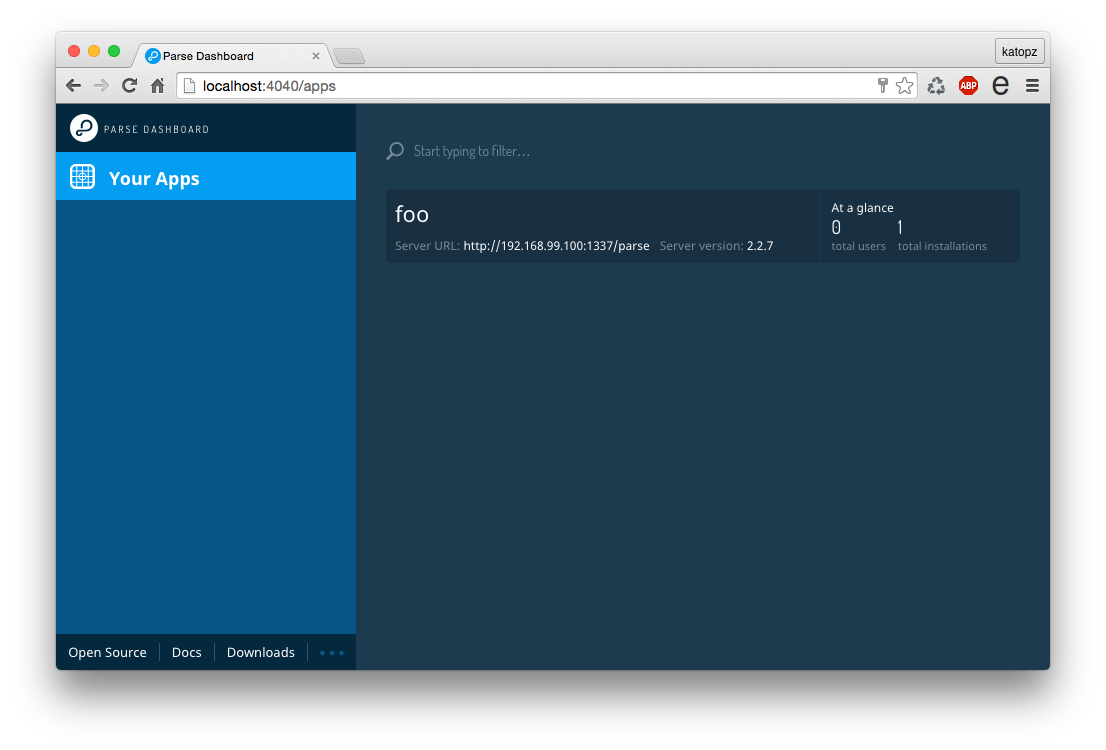Click the 'e' extension icon
Viewport: 1106px width, 750px height.
point(1000,86)
